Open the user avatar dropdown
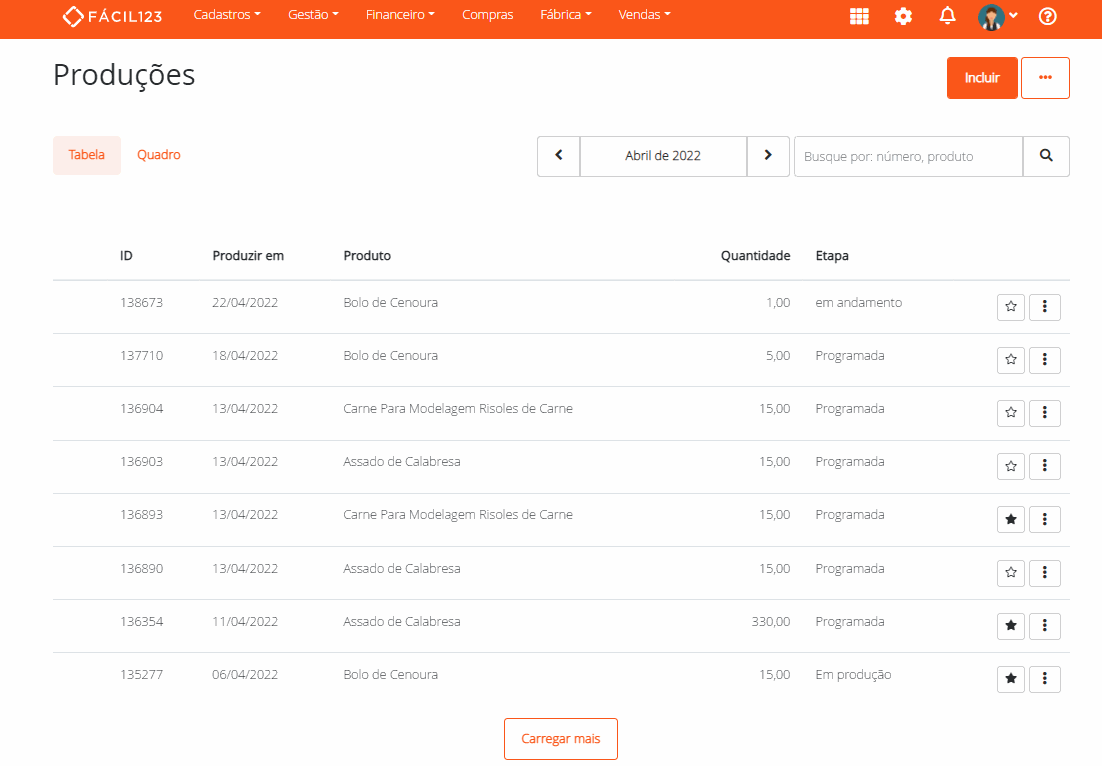Screen dimensions: 1102x766 pyautogui.click(x=997, y=17)
